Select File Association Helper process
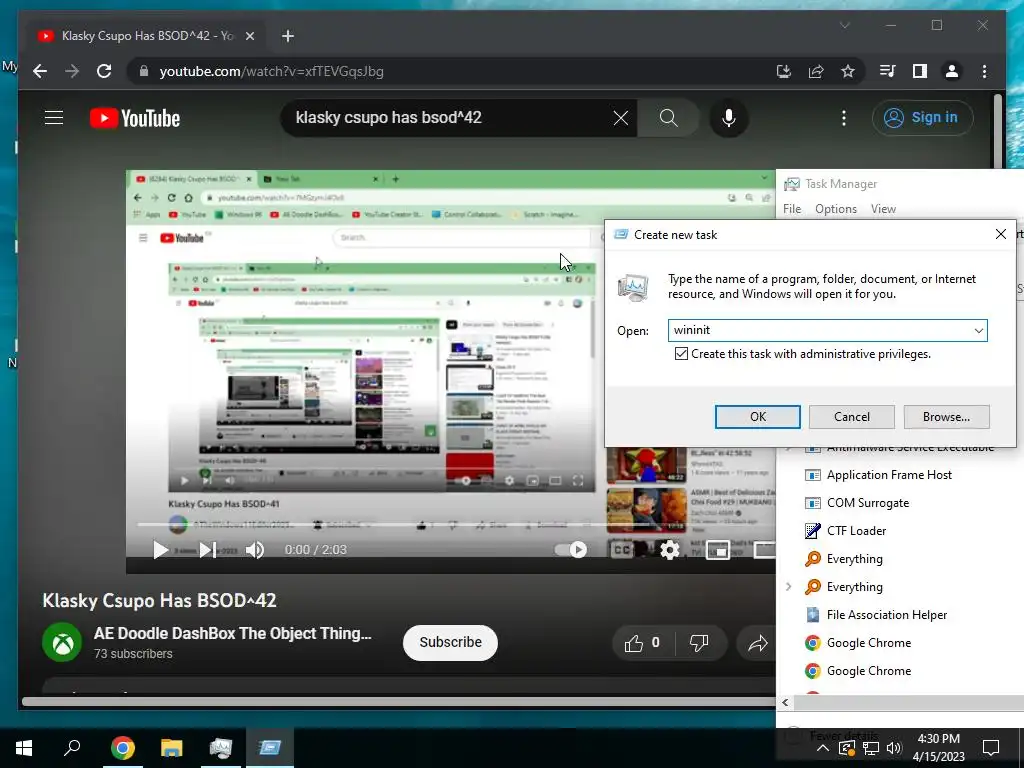Screen dimensions: 1024x768 point(887,615)
